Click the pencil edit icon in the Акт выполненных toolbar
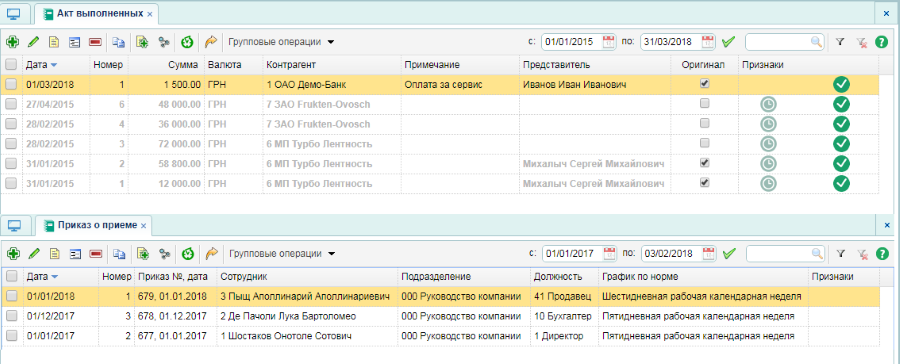 click(x=33, y=42)
